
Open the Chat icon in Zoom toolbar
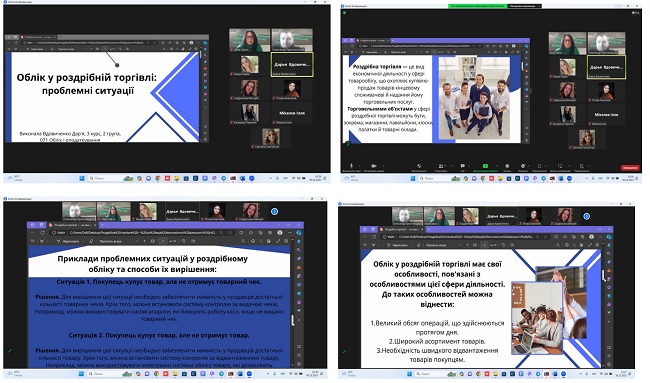click(x=463, y=166)
